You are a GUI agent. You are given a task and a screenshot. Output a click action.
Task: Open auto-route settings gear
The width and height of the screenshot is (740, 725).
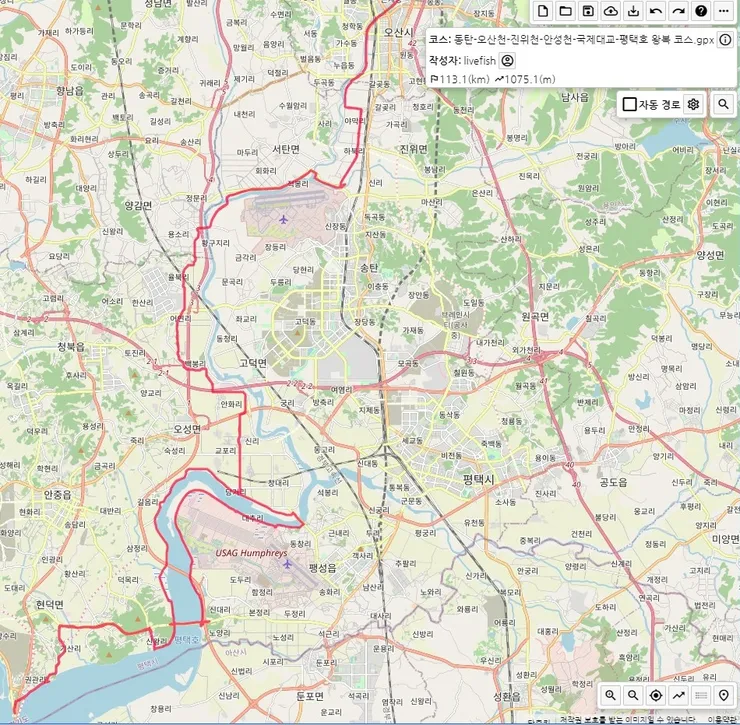[x=693, y=104]
